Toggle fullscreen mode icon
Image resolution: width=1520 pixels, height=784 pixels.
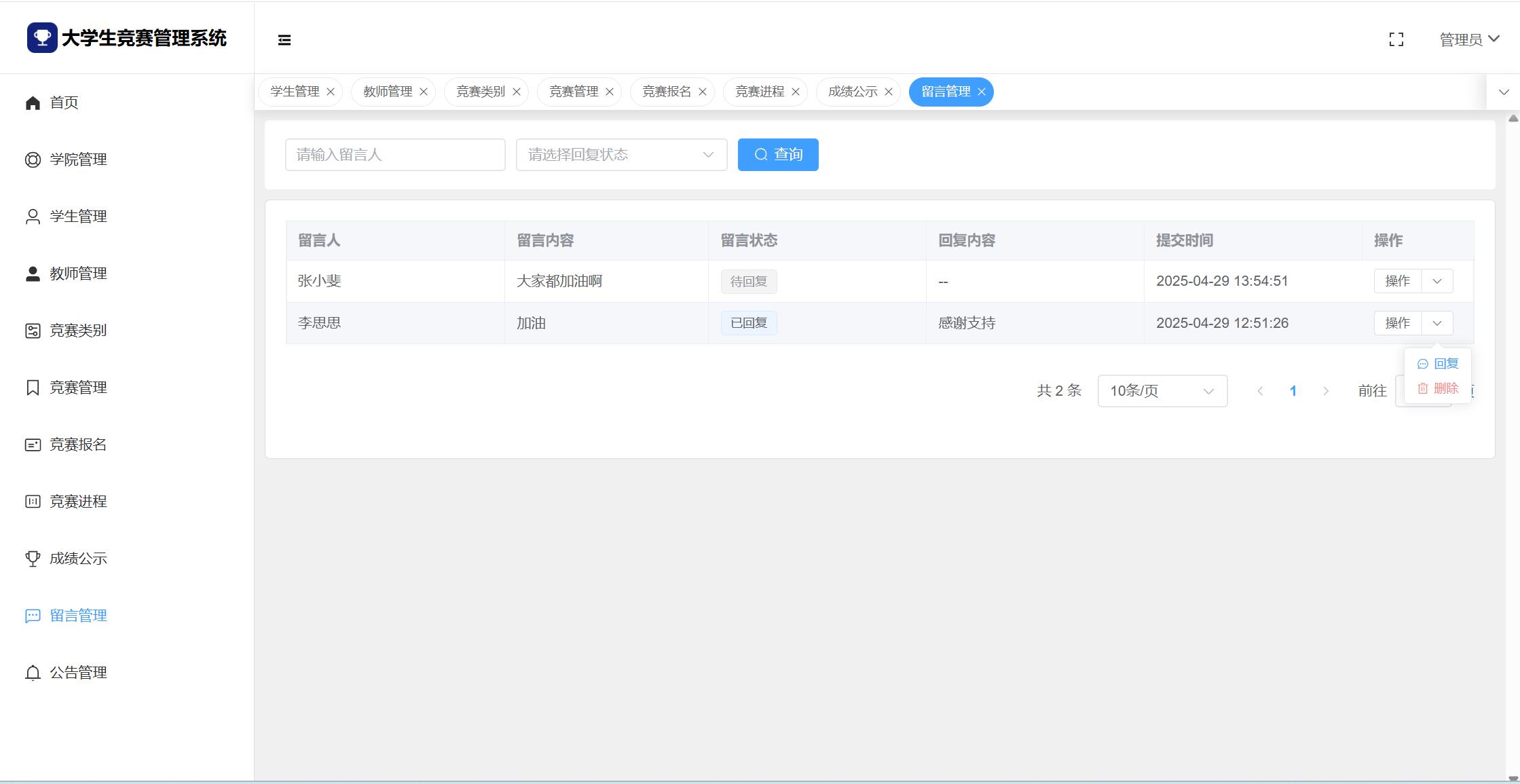[1396, 40]
